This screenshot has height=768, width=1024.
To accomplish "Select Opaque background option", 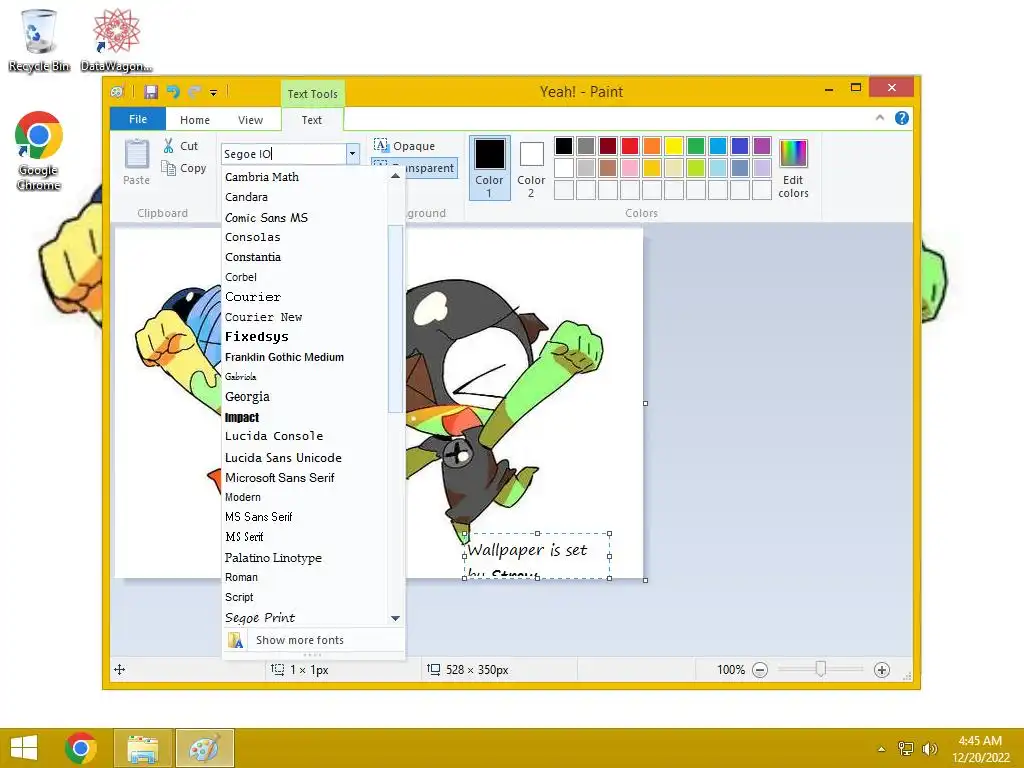I will 405,146.
